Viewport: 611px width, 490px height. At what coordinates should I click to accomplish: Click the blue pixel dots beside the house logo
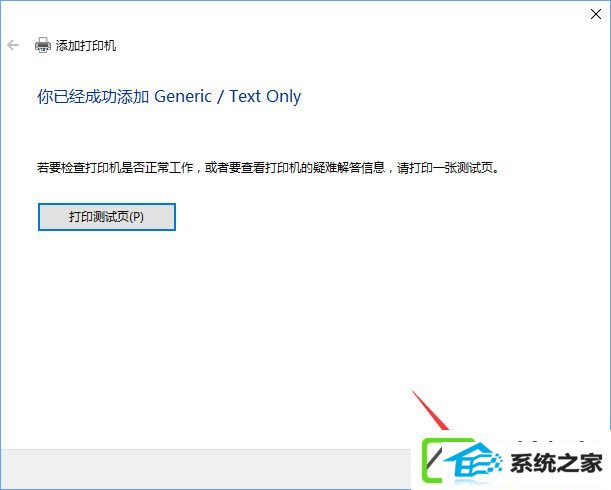(x=496, y=462)
